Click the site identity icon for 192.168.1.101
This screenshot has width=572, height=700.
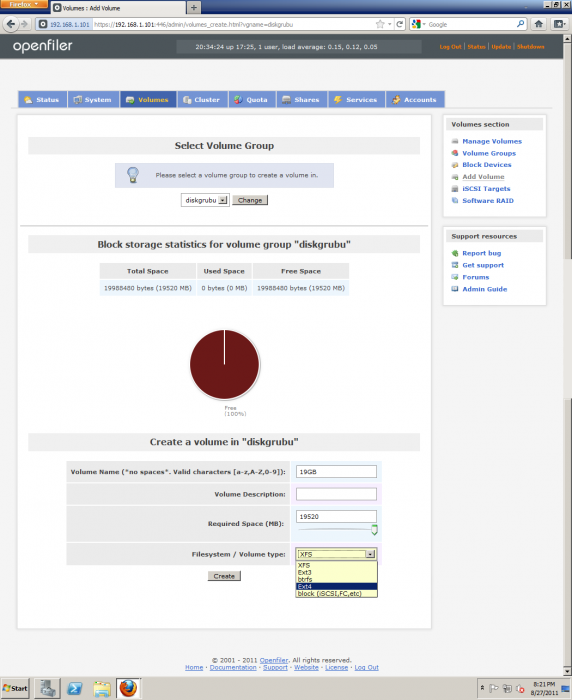click(x=43, y=24)
